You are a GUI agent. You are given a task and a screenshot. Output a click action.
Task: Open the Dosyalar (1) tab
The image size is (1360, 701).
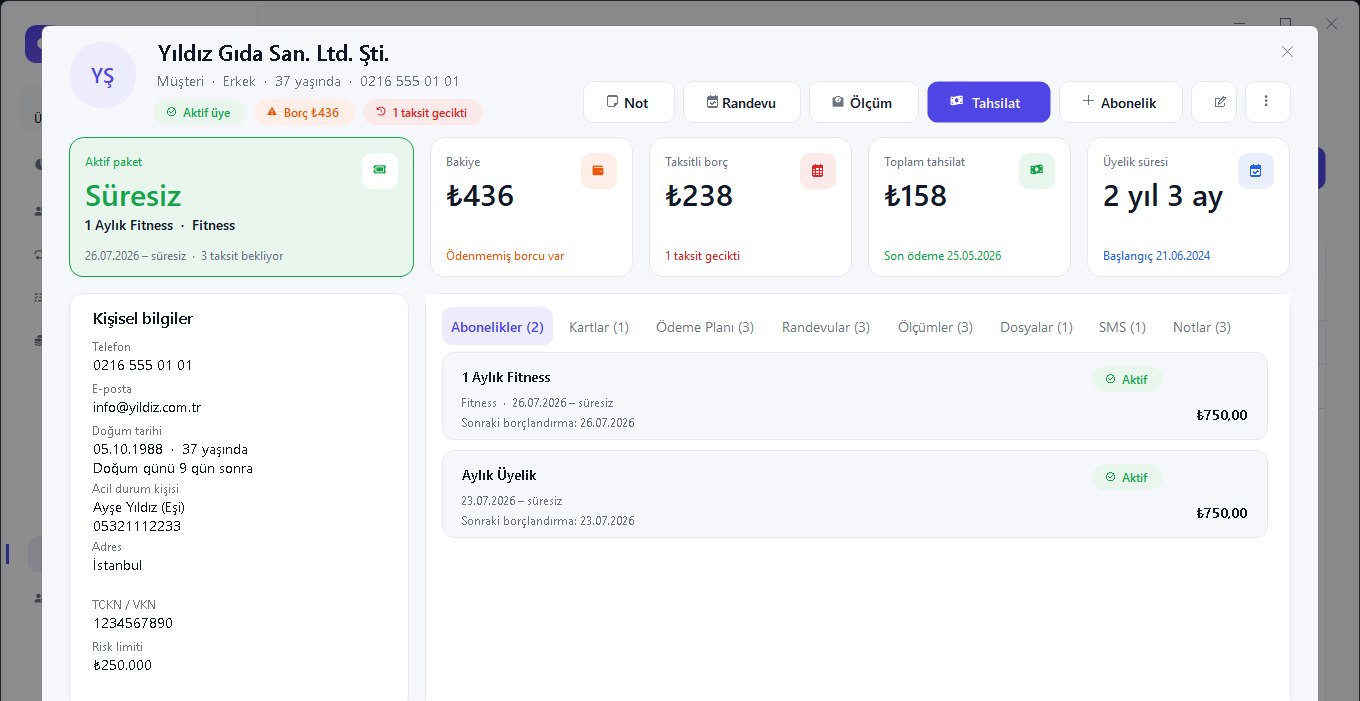pyautogui.click(x=1036, y=327)
